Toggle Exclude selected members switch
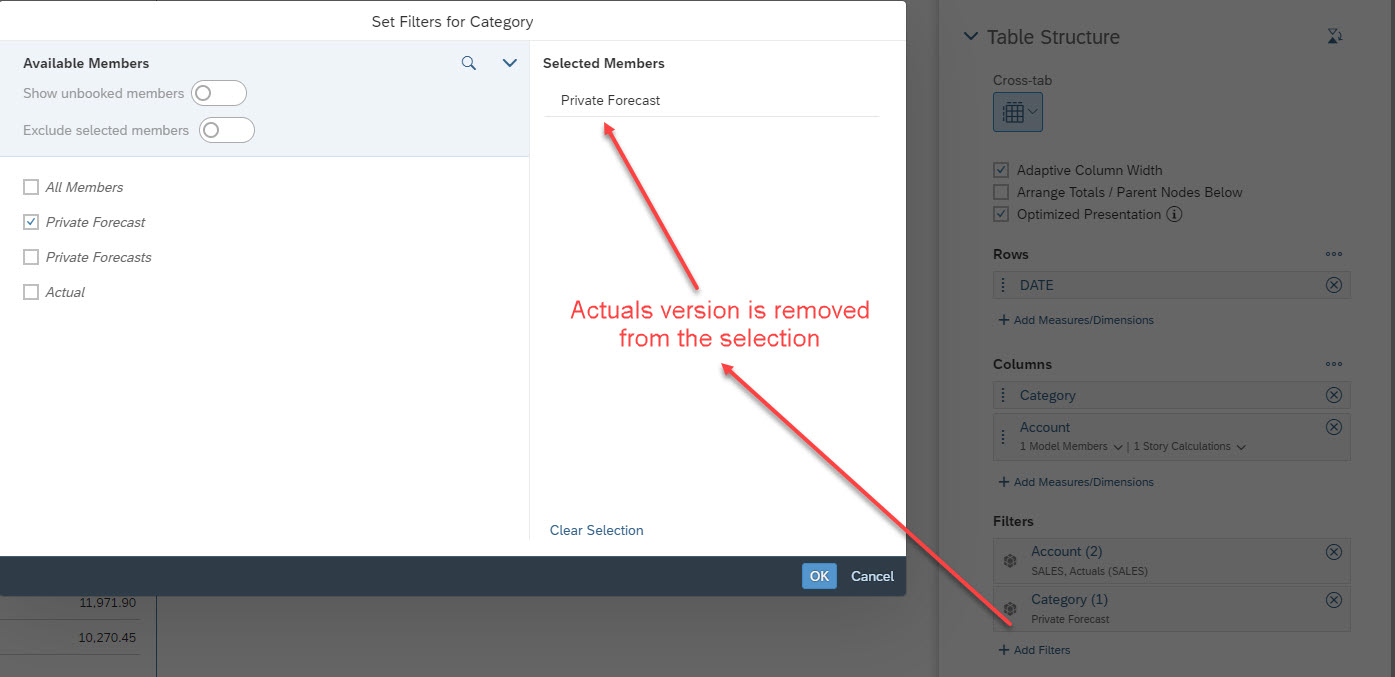The width and height of the screenshot is (1395, 677). tap(227, 130)
